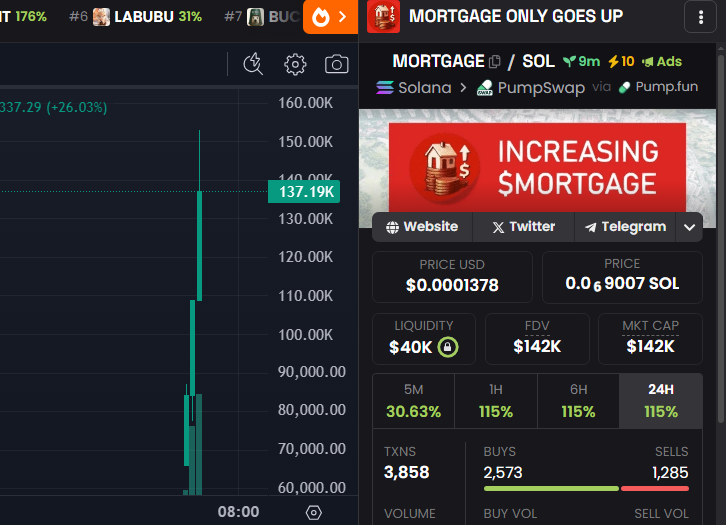Click the (+26.03%) chart change text
Screen dimensions: 726x525
click(76, 107)
